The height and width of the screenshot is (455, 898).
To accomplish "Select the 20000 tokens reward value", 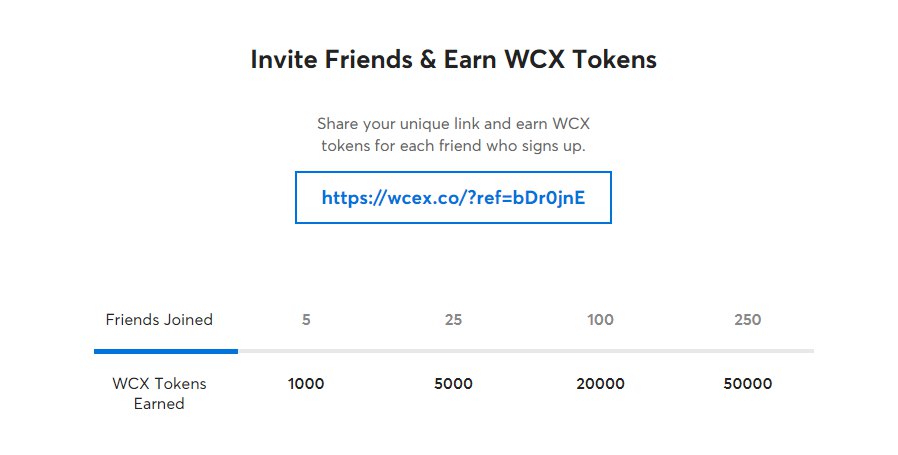I will [x=600, y=383].
